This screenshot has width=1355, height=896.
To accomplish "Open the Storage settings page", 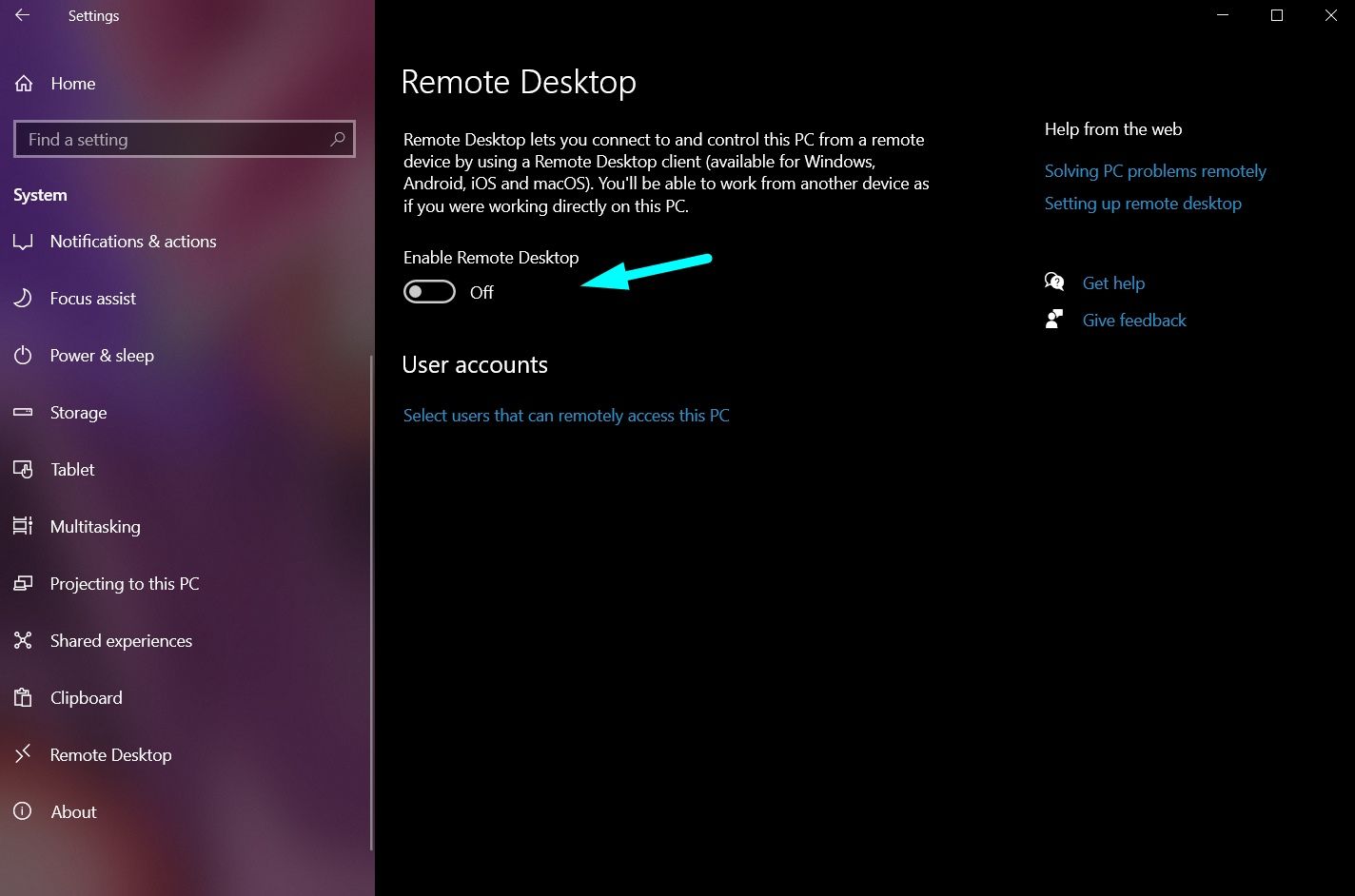I will point(78,413).
